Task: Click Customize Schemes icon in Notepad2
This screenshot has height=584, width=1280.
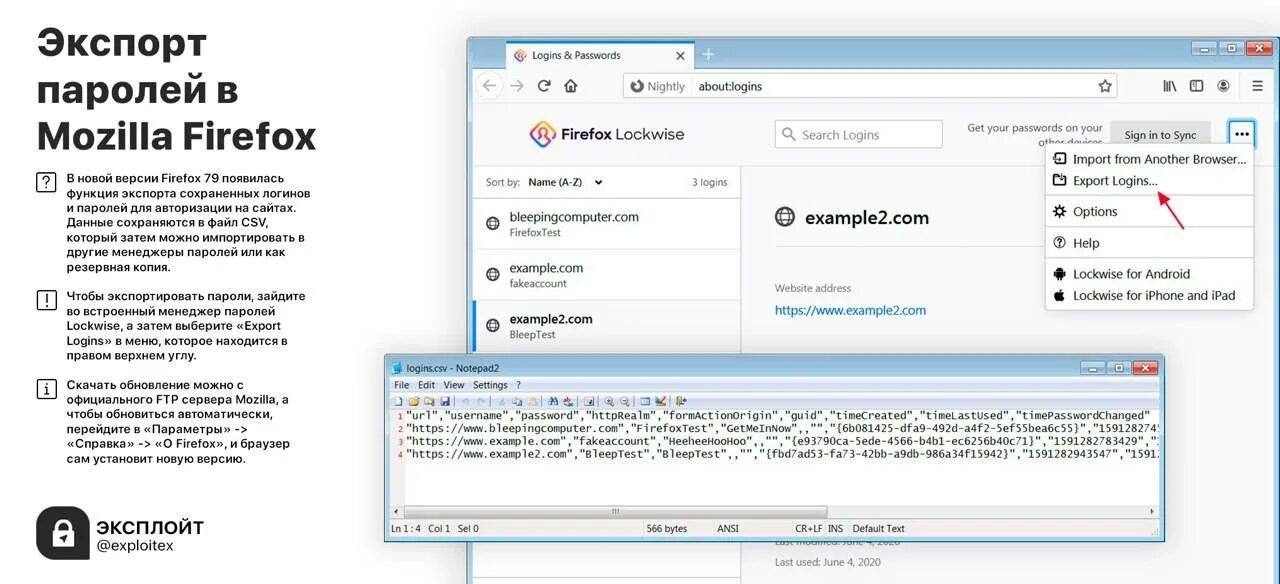Action: (661, 401)
